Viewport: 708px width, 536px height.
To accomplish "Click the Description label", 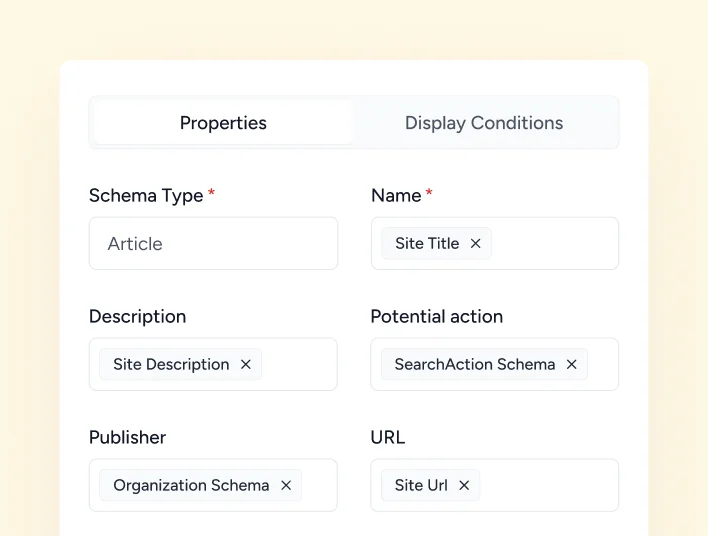I will [137, 317].
